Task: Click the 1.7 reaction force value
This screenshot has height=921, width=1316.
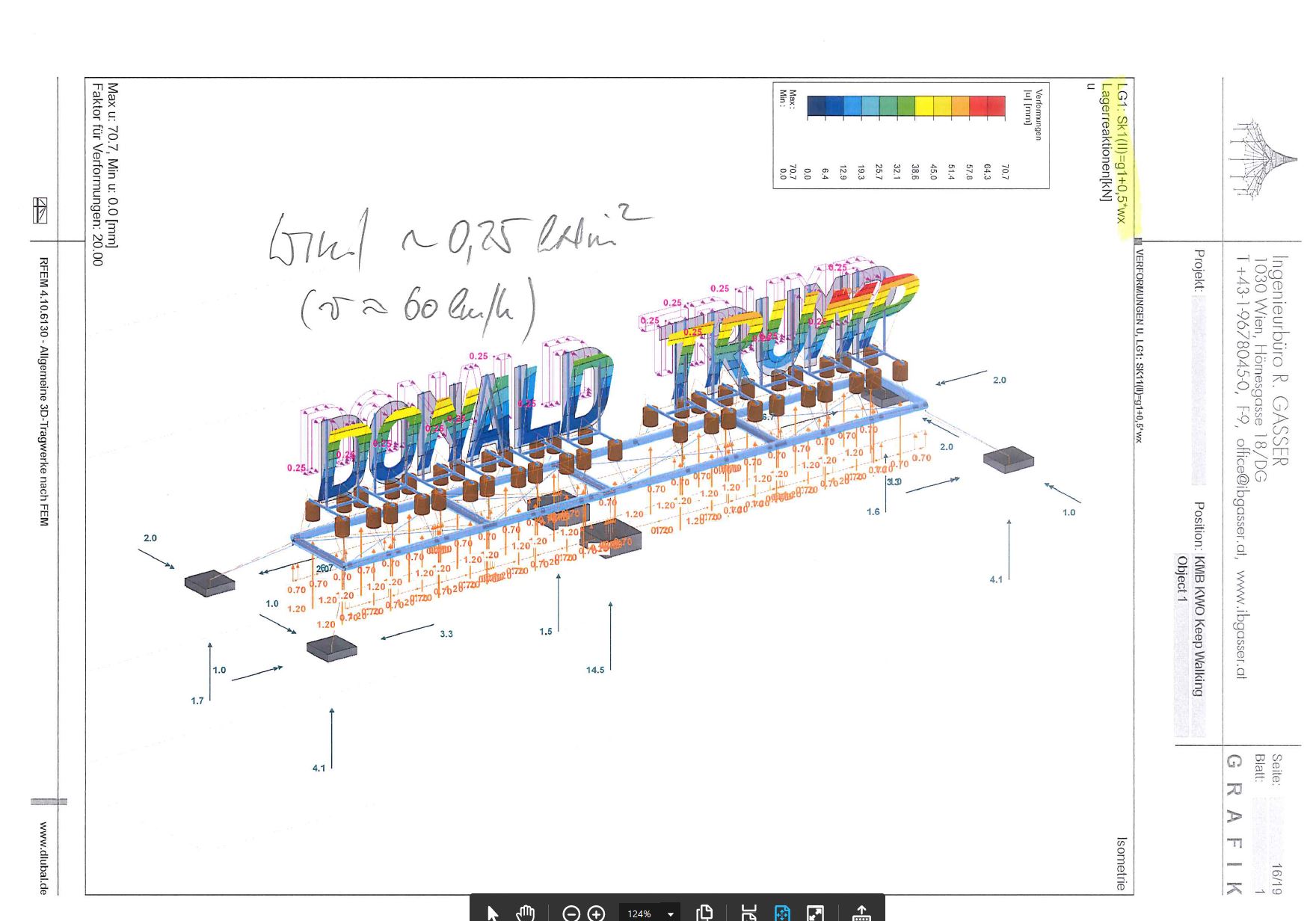Action: click(x=197, y=701)
